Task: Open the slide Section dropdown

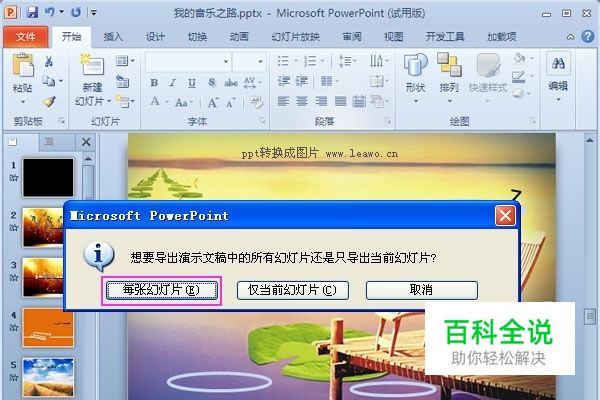Action: pos(126,101)
